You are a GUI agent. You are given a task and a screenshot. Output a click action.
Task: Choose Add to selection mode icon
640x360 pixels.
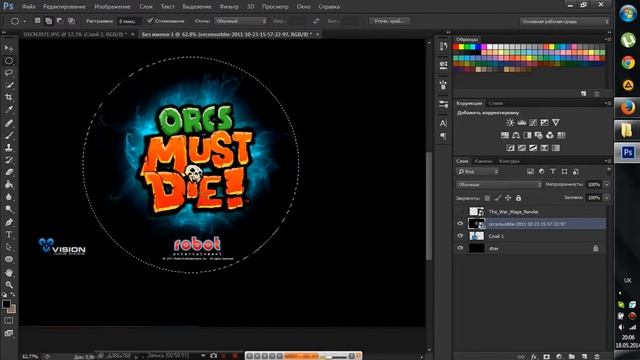tap(49, 21)
